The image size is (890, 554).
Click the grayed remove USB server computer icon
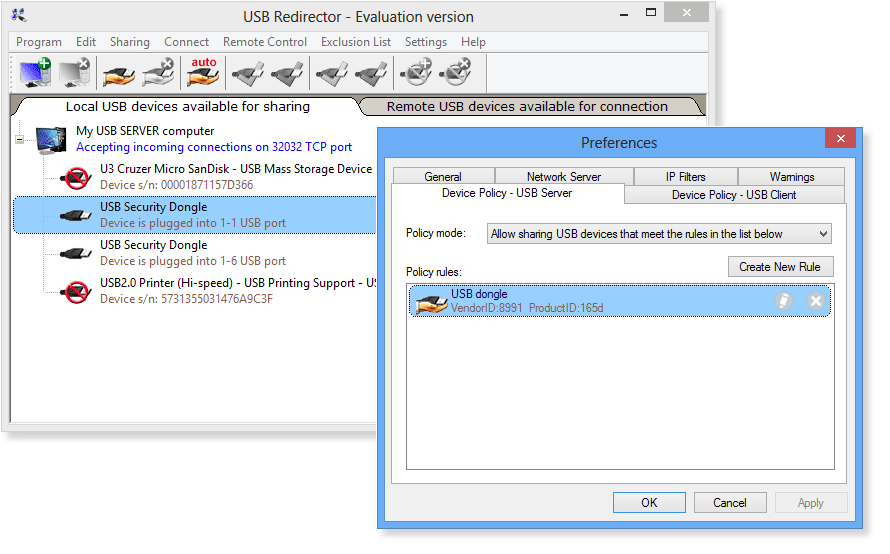click(x=74, y=72)
